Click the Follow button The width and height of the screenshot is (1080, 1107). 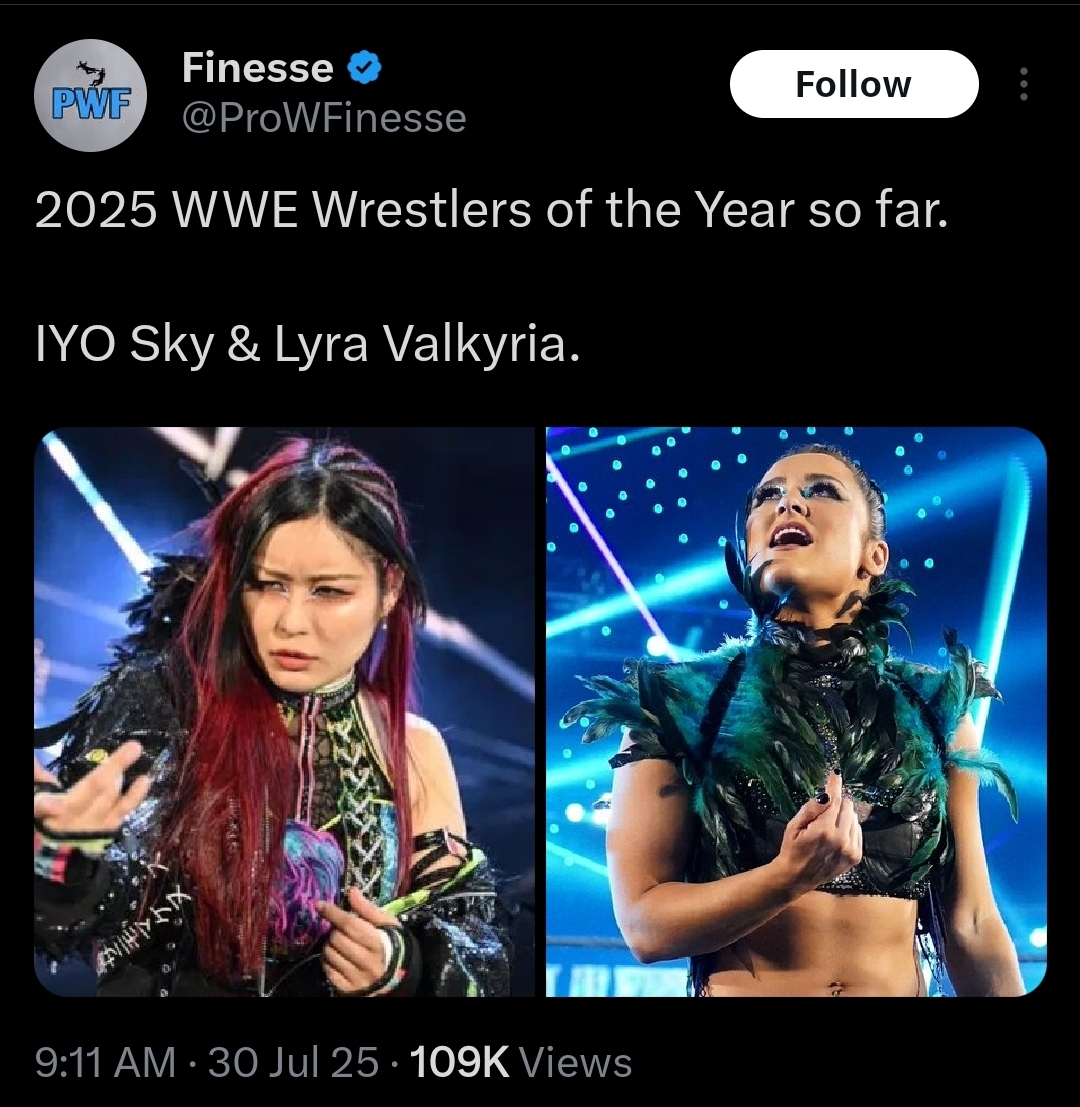853,84
